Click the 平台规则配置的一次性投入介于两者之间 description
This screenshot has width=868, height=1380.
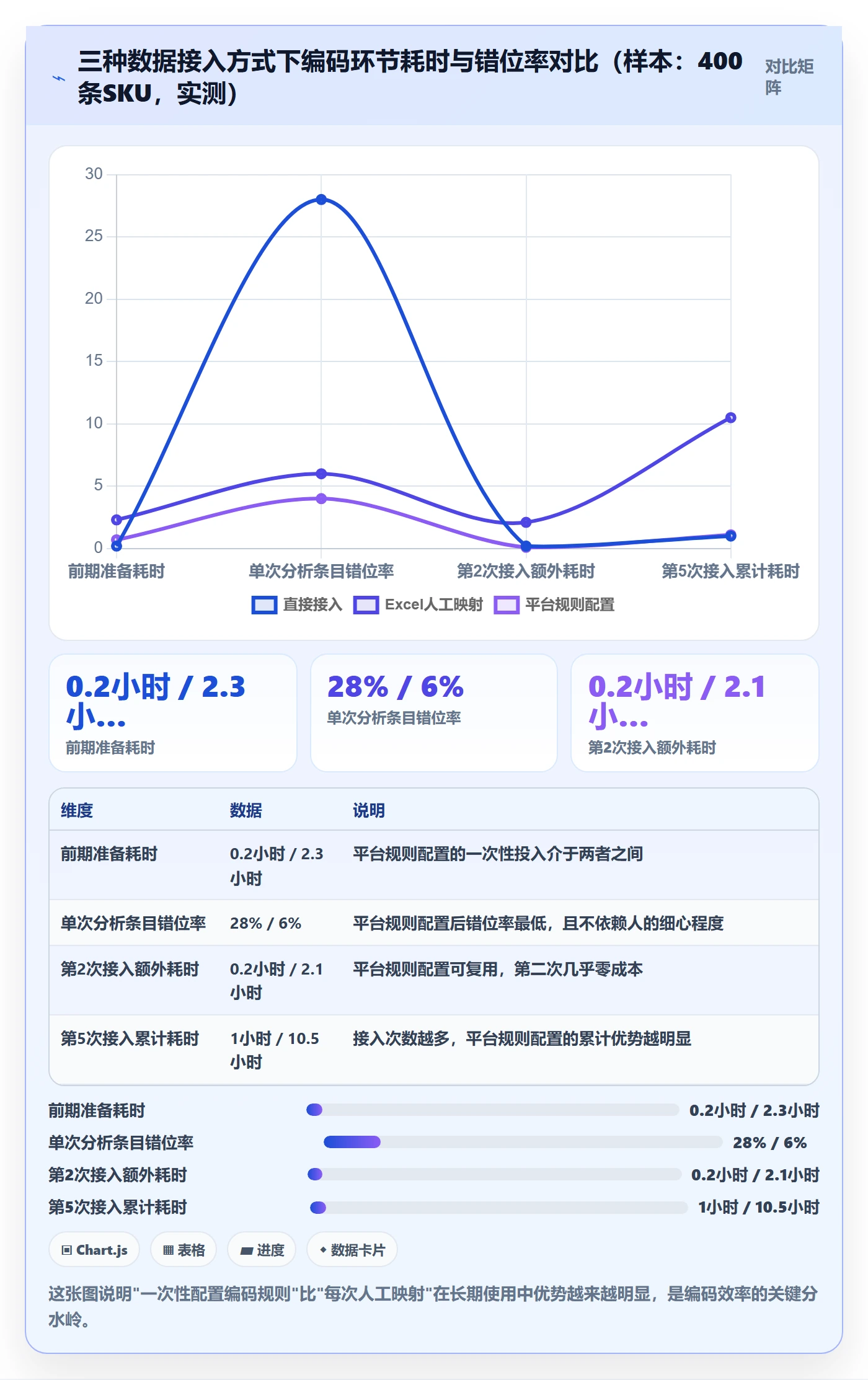pyautogui.click(x=498, y=854)
